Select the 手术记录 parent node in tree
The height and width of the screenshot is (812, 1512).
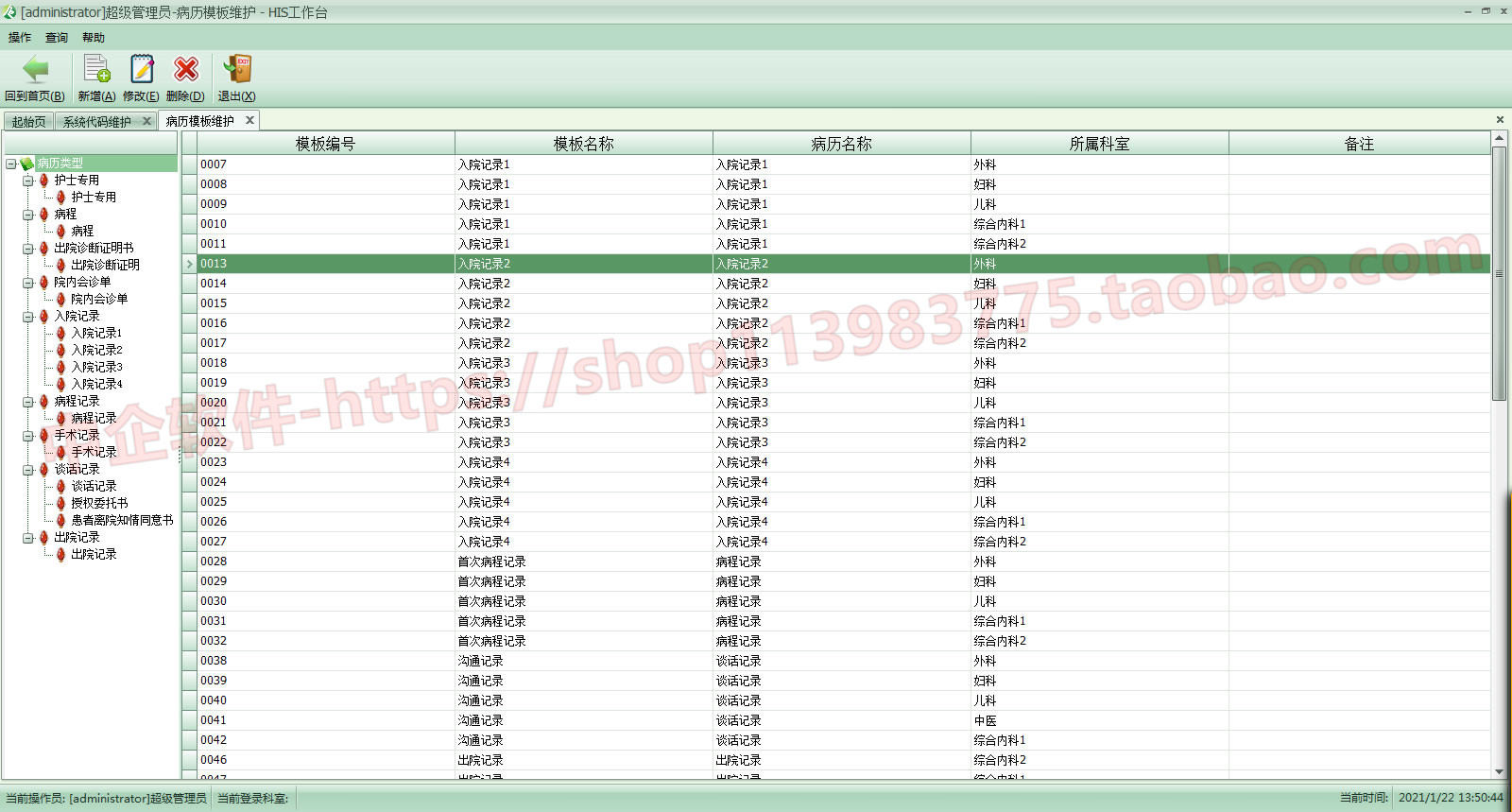tap(77, 435)
